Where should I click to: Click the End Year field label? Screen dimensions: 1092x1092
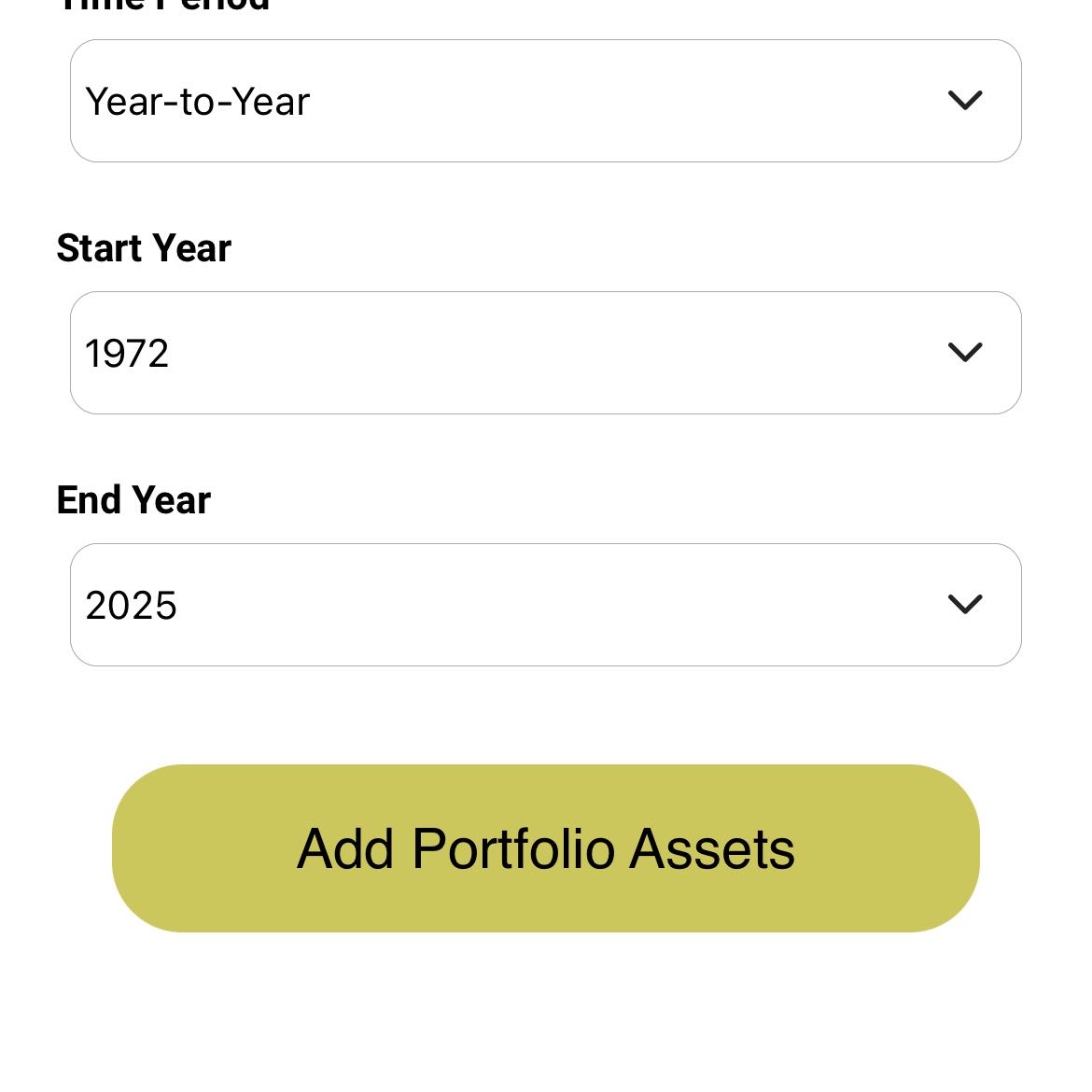tap(133, 500)
